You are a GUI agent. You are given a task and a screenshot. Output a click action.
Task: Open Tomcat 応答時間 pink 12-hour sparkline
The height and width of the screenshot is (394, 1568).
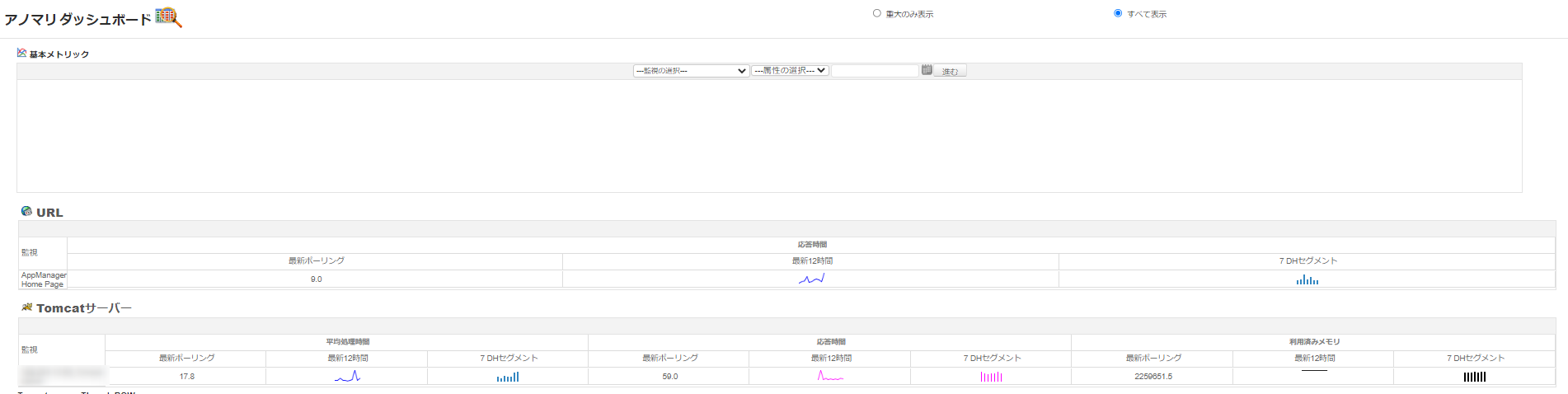click(x=830, y=377)
